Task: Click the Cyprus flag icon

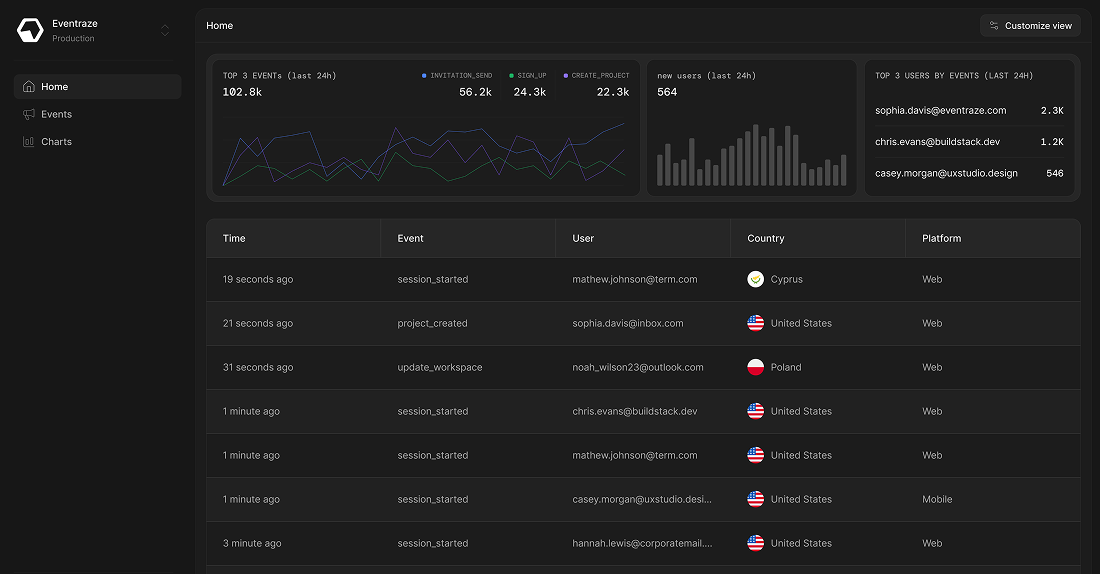Action: tap(756, 279)
